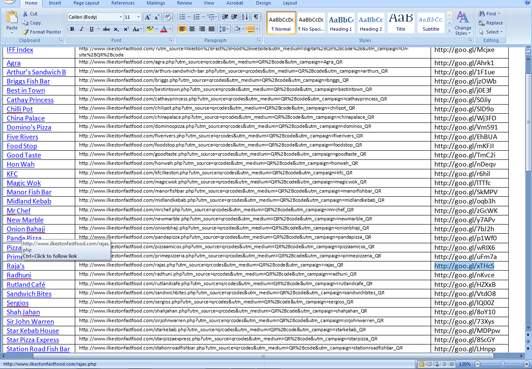Toggle Show/Hide paragraph marks
532x369 pixels.
256,17
